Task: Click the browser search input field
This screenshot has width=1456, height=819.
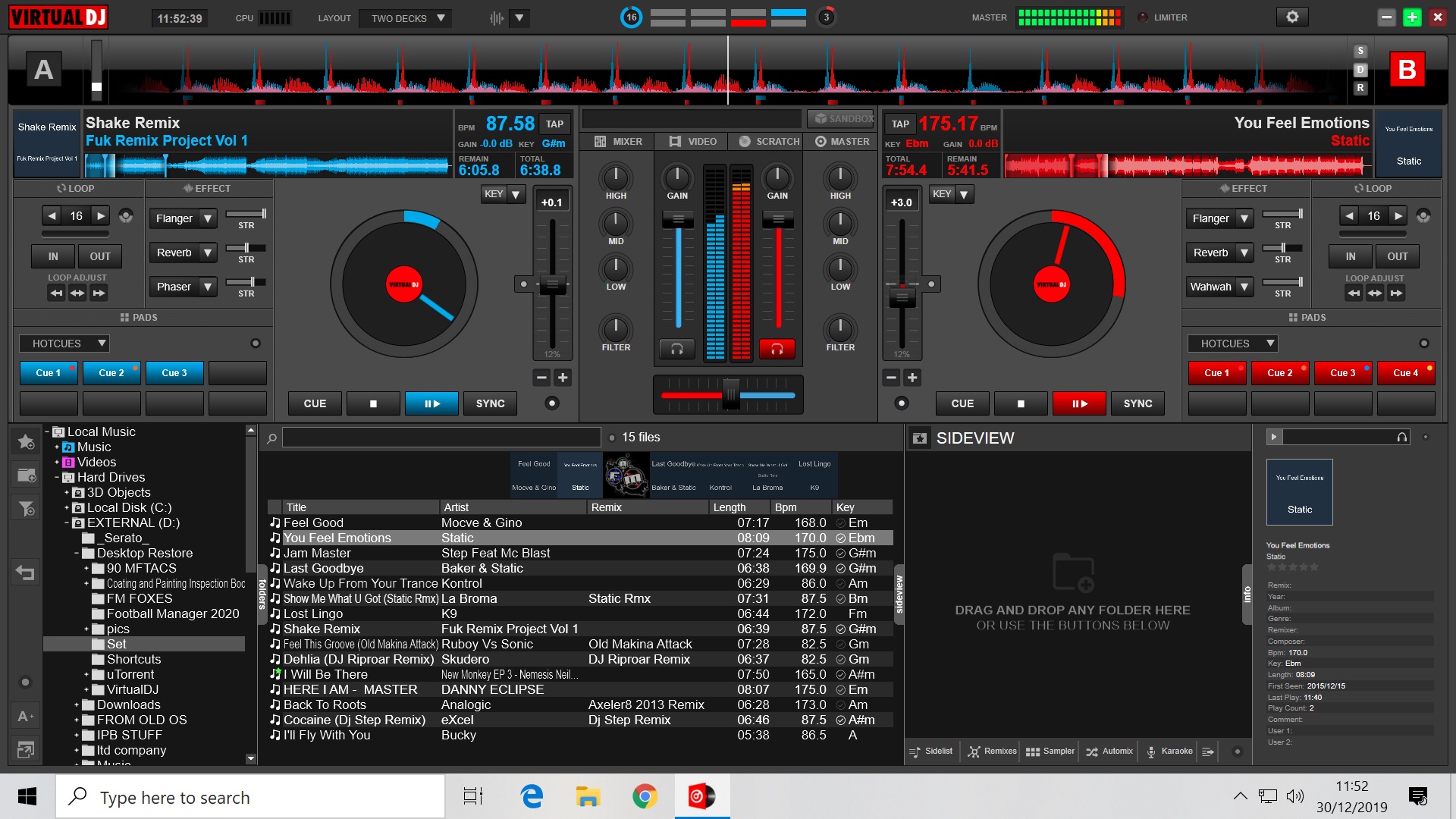Action: pos(441,438)
